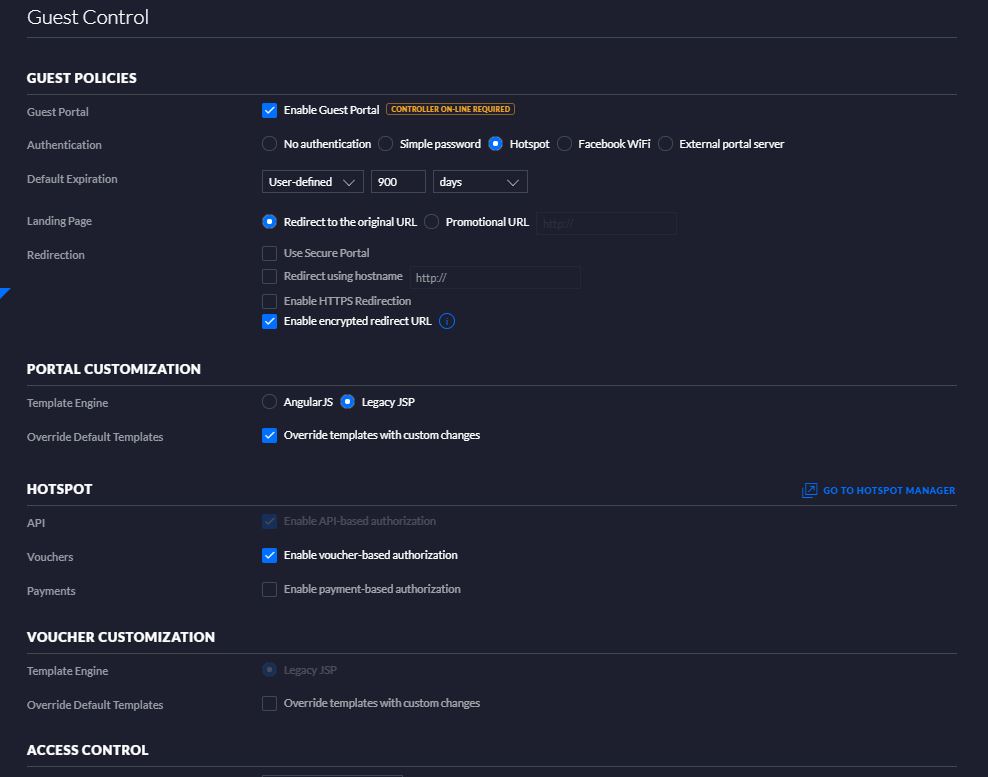Open the Go To Hotspot Manager link

[888, 490]
